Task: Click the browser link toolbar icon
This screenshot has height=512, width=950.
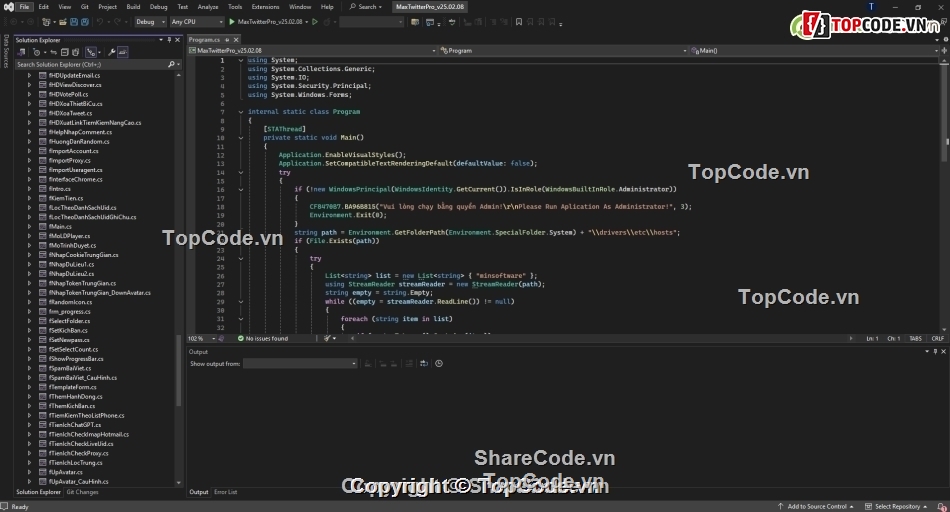Action: [430, 22]
